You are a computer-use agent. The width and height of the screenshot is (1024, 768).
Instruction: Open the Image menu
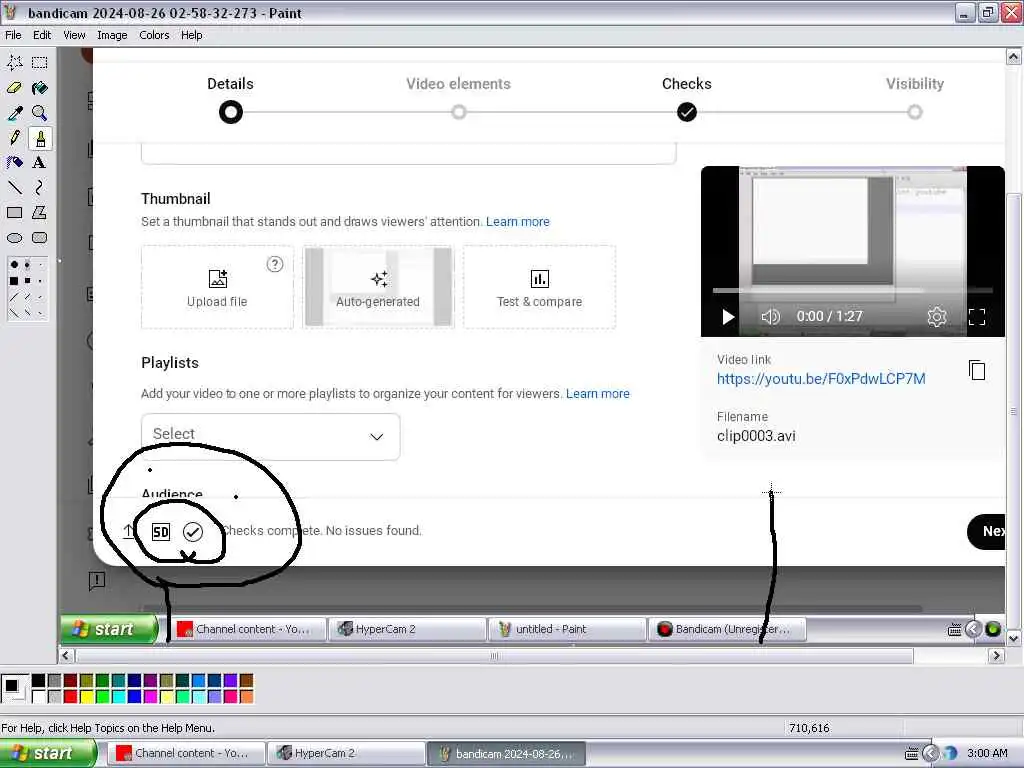click(x=112, y=35)
